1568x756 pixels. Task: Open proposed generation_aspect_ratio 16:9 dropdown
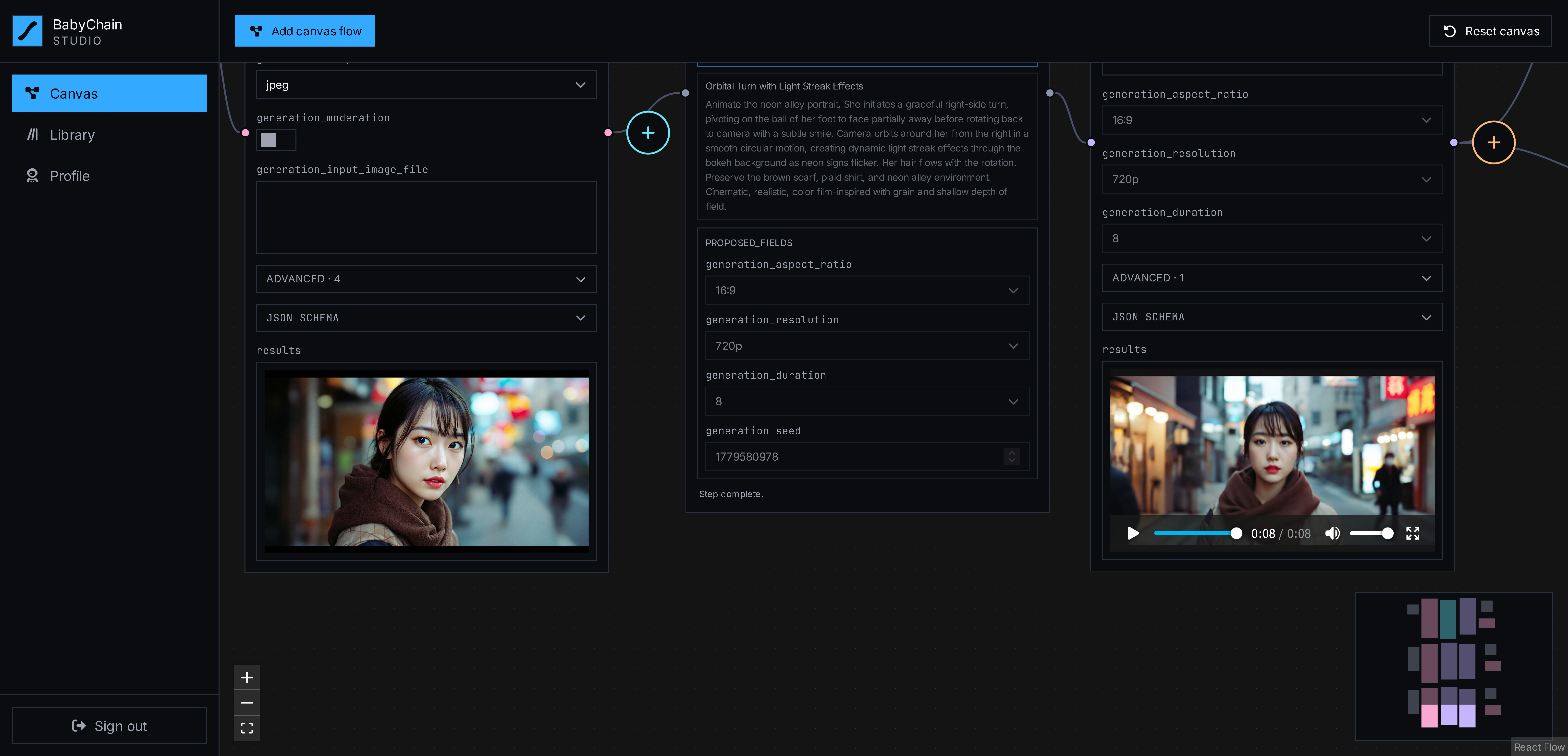pyautogui.click(x=867, y=290)
